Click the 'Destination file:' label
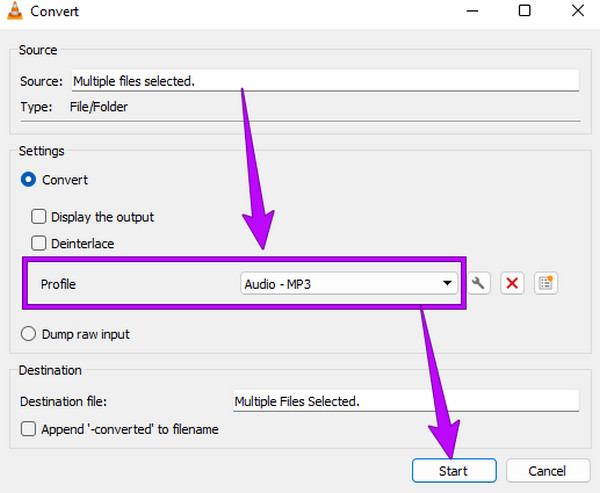The image size is (600, 493). (x=64, y=402)
